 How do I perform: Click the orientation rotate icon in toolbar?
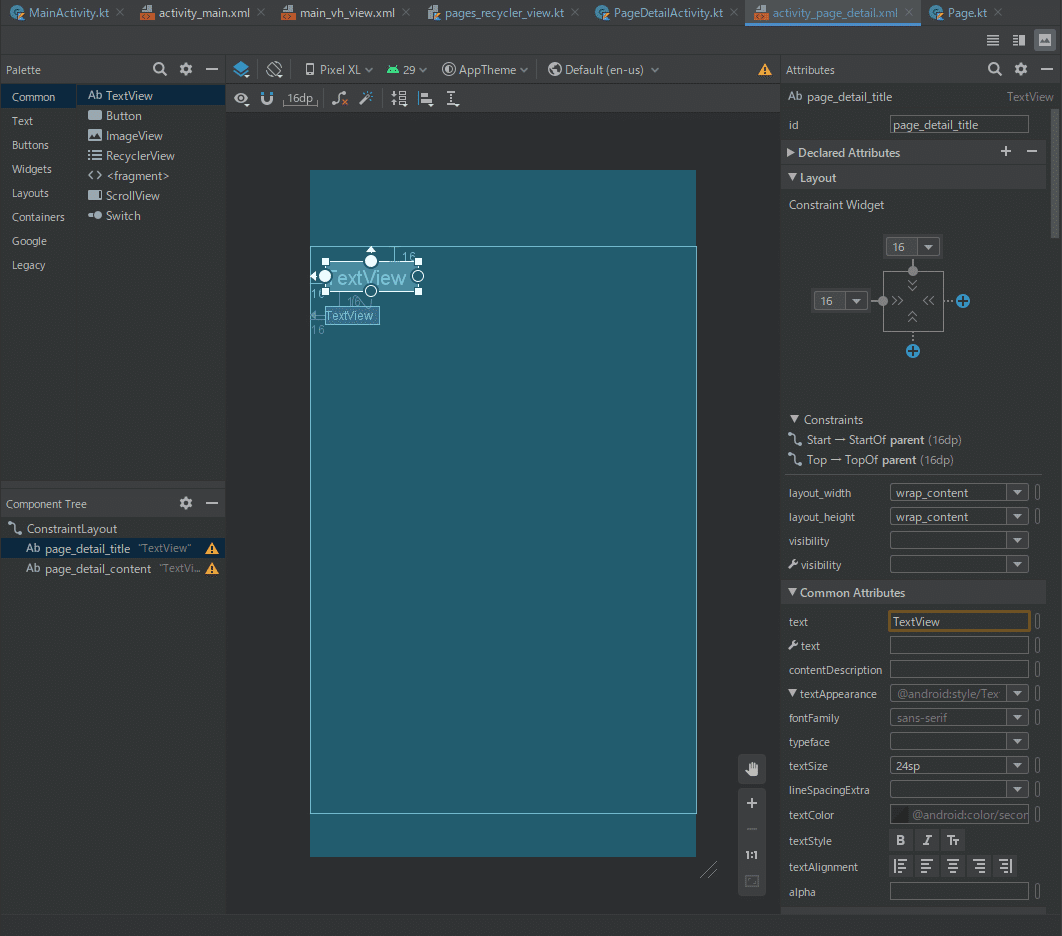point(274,70)
